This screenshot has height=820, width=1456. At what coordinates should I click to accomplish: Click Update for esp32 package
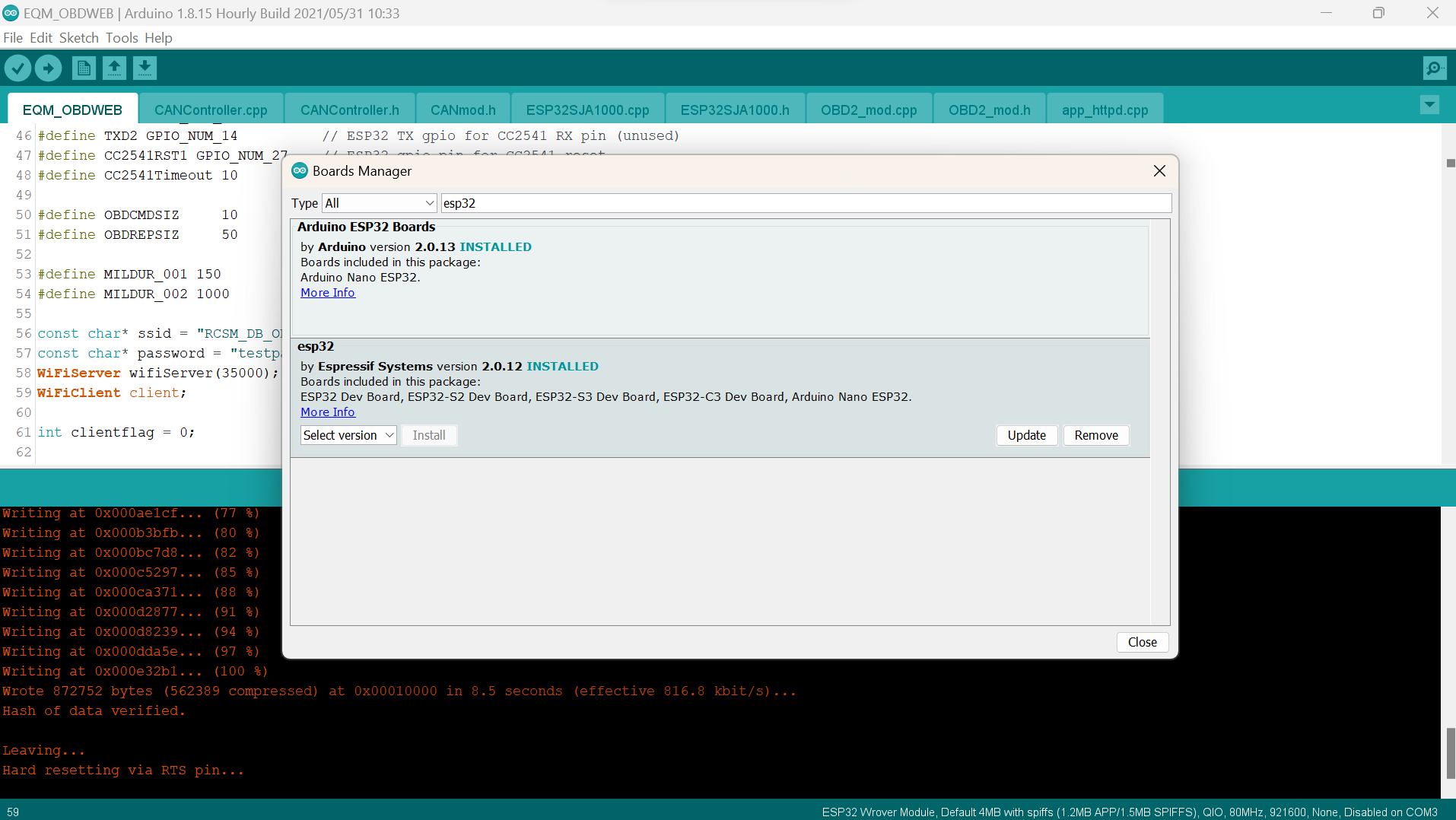pos(1026,435)
